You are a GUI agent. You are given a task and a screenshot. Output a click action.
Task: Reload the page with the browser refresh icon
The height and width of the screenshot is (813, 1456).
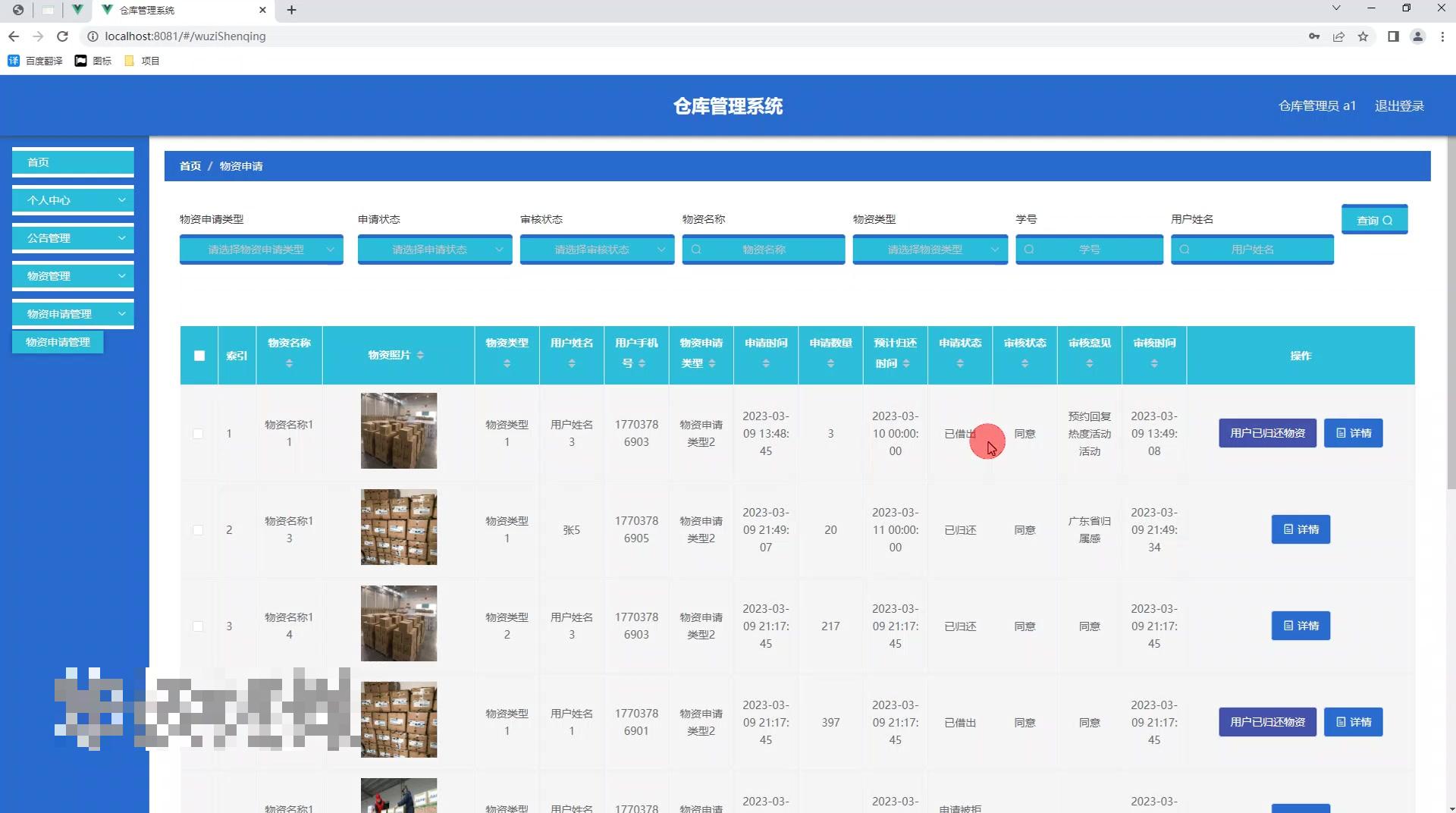63,36
